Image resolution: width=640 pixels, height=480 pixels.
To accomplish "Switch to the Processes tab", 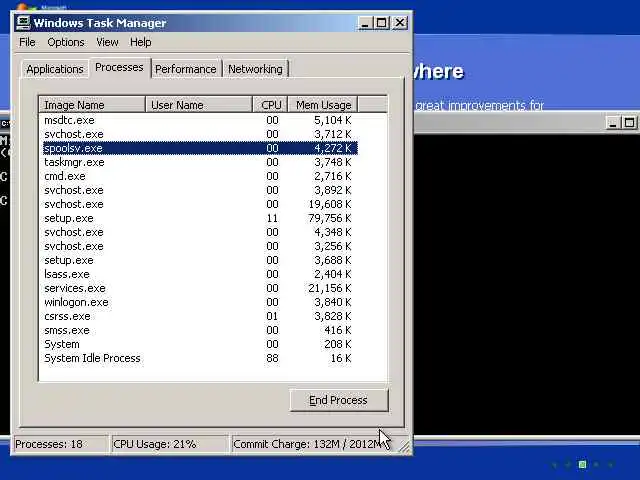I will (119, 67).
